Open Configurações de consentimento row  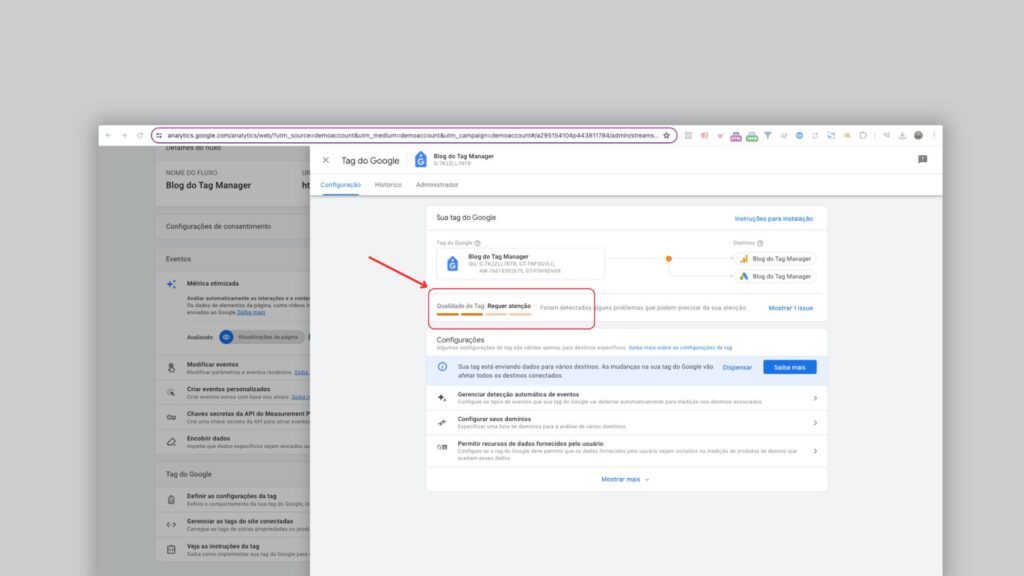pyautogui.click(x=232, y=227)
